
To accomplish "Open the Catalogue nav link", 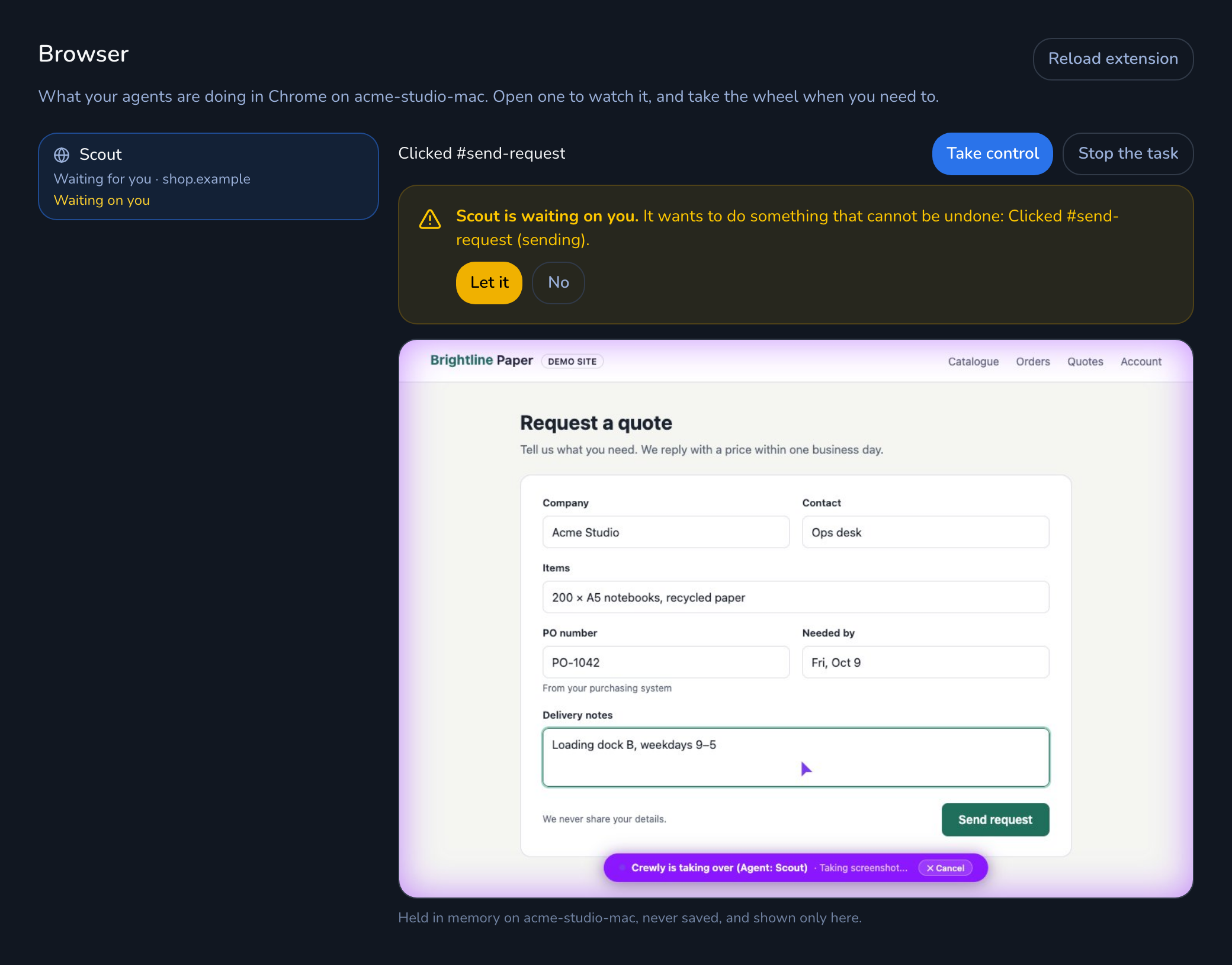I will click(x=973, y=362).
